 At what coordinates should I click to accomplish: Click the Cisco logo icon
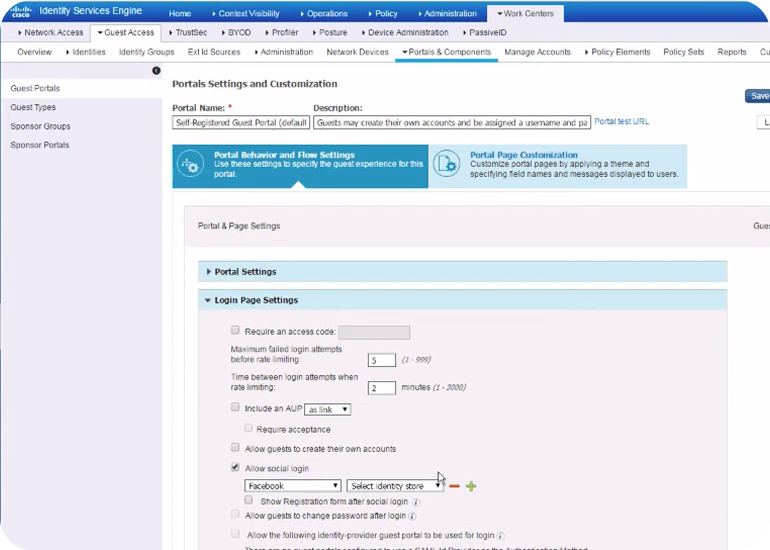coord(21,11)
